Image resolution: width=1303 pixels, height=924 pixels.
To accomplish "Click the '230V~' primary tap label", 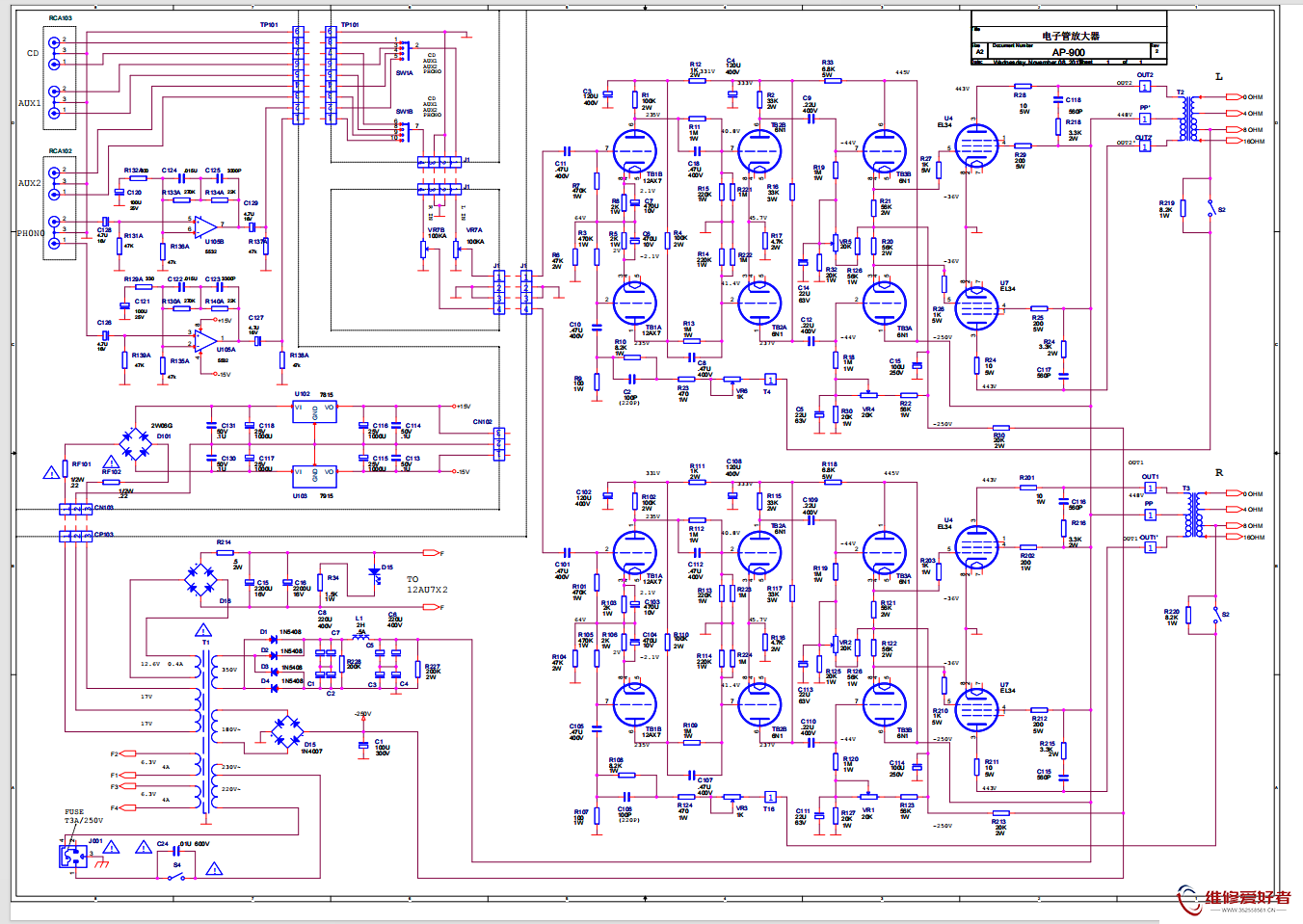I will pyautogui.click(x=231, y=767).
